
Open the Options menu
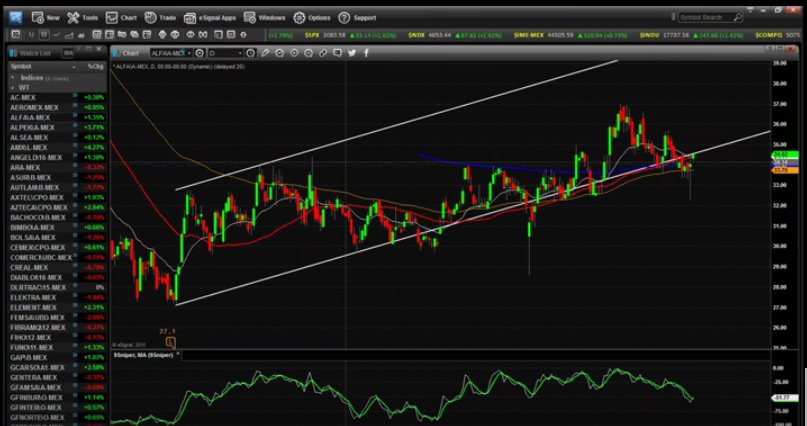tap(312, 17)
